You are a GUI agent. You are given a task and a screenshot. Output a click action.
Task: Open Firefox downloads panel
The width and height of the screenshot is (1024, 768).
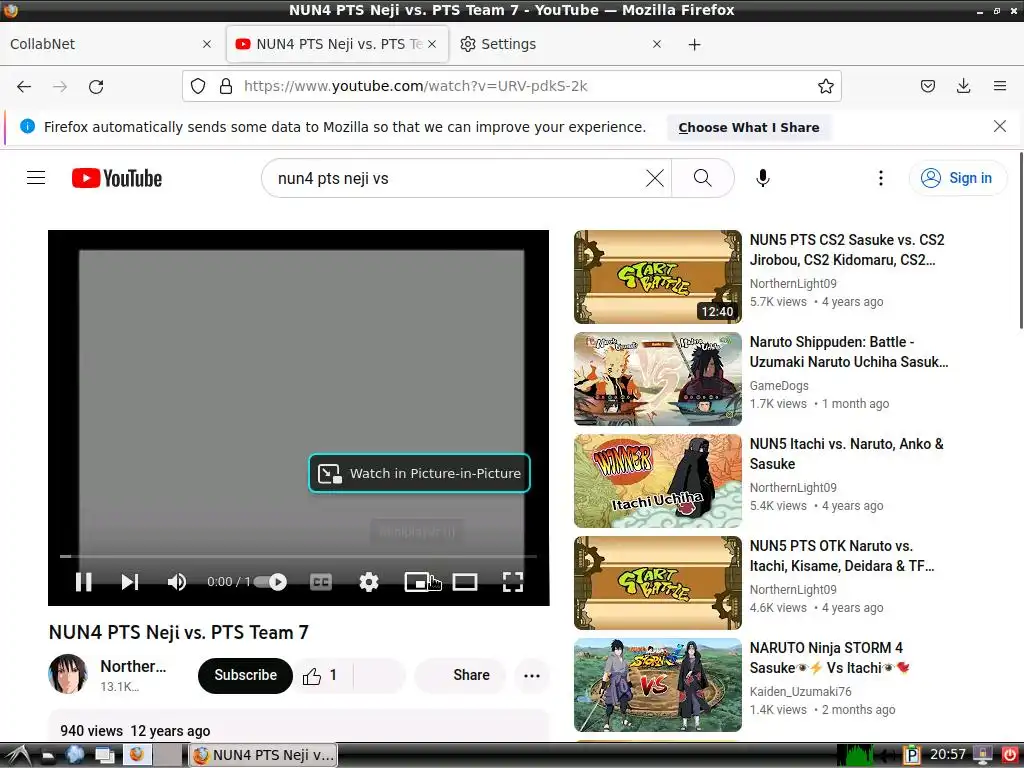coord(963,86)
